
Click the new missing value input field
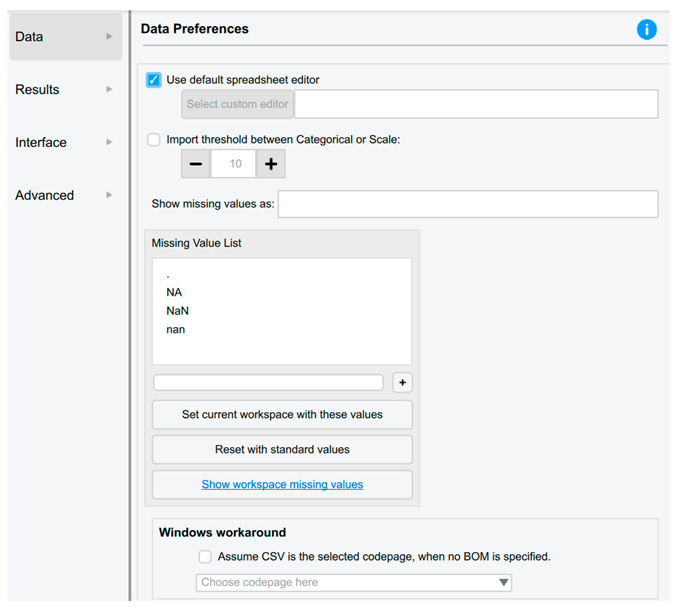(268, 383)
